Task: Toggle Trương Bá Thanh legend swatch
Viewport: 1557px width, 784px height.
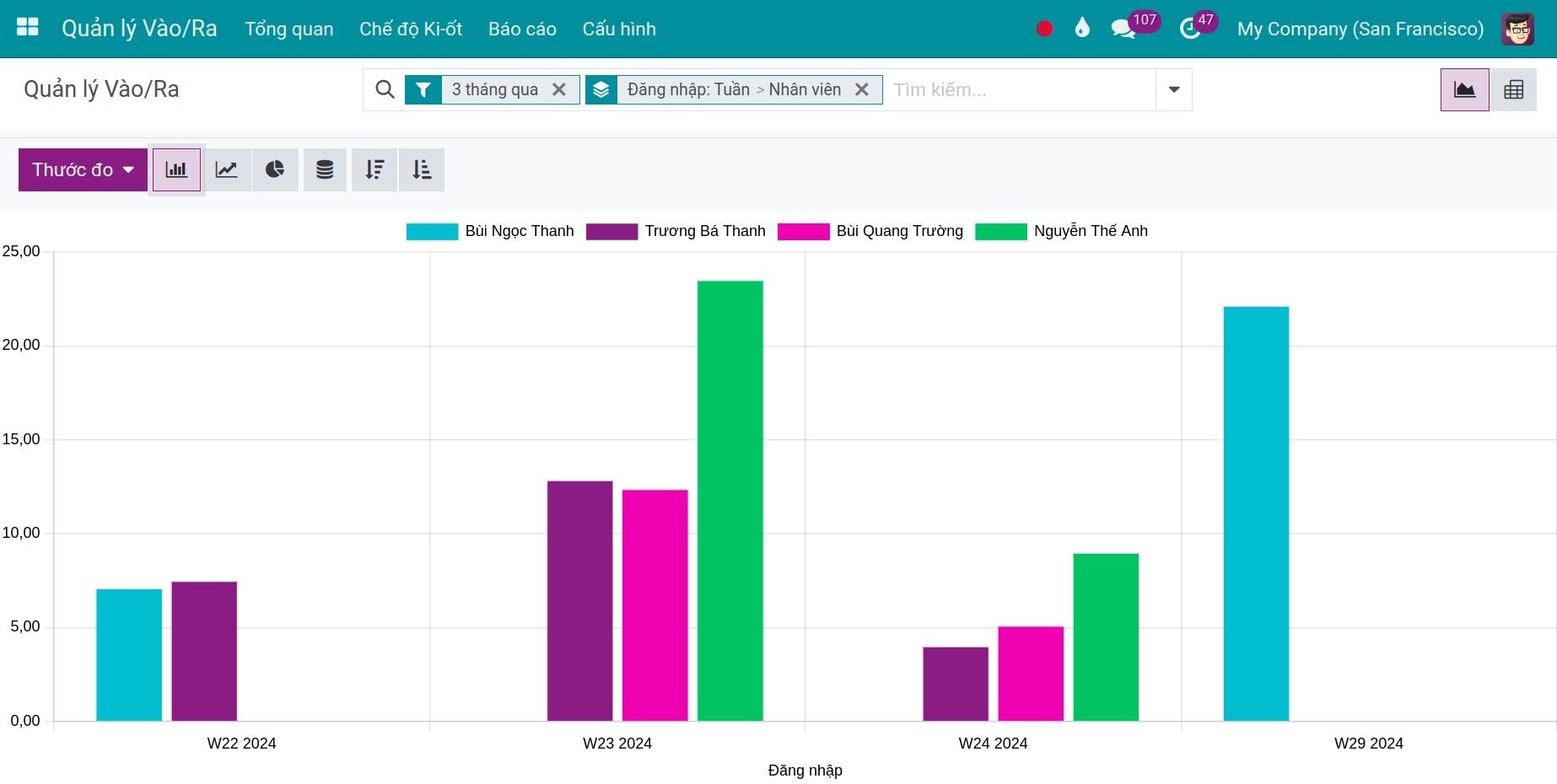Action: [611, 232]
